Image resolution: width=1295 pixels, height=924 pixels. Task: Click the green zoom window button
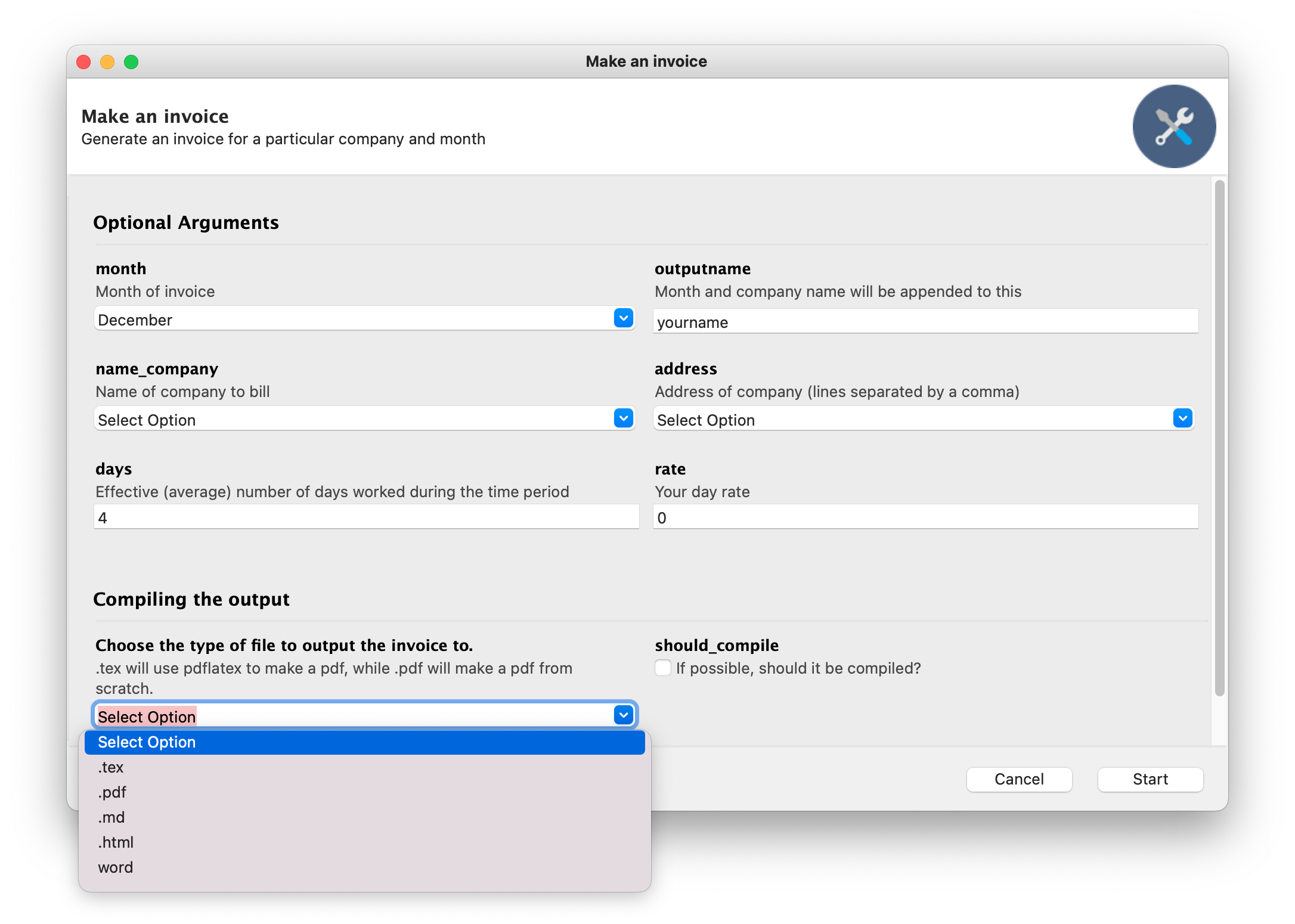click(x=131, y=62)
